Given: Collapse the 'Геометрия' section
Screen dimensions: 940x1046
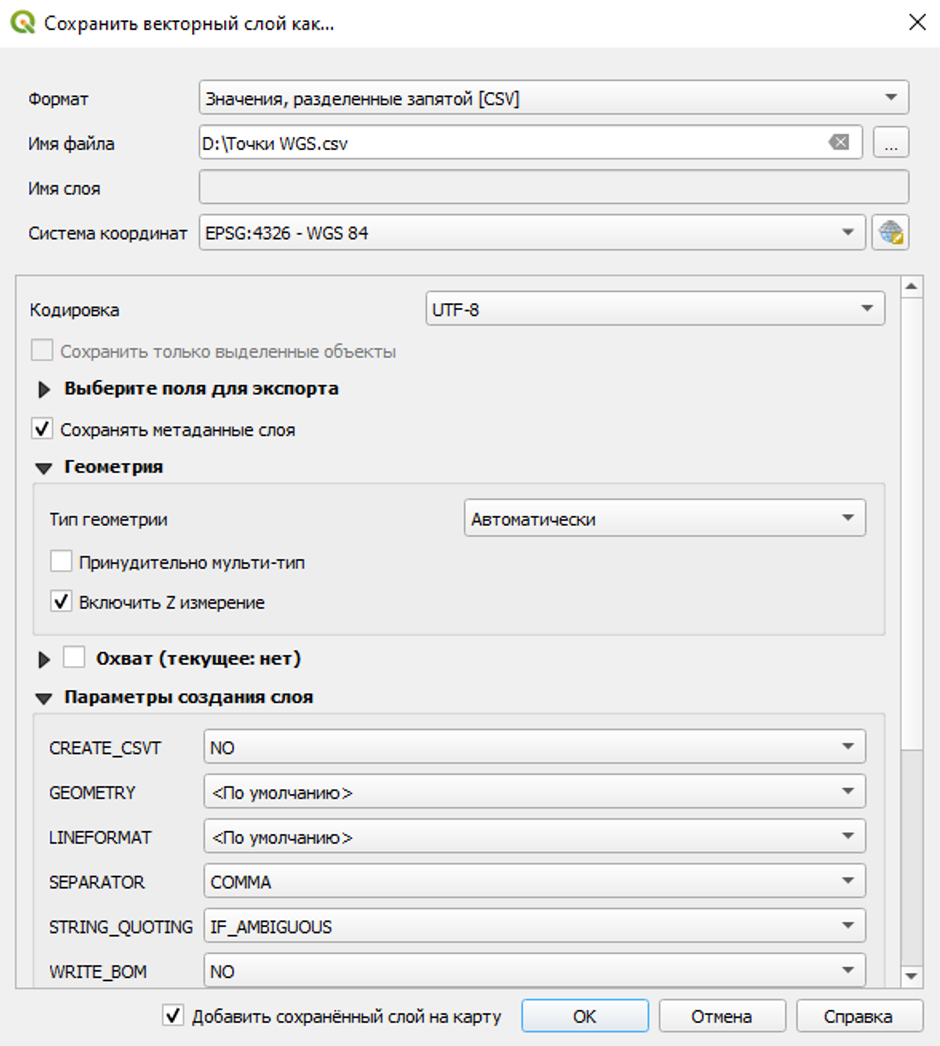Looking at the screenshot, I should click(44, 467).
